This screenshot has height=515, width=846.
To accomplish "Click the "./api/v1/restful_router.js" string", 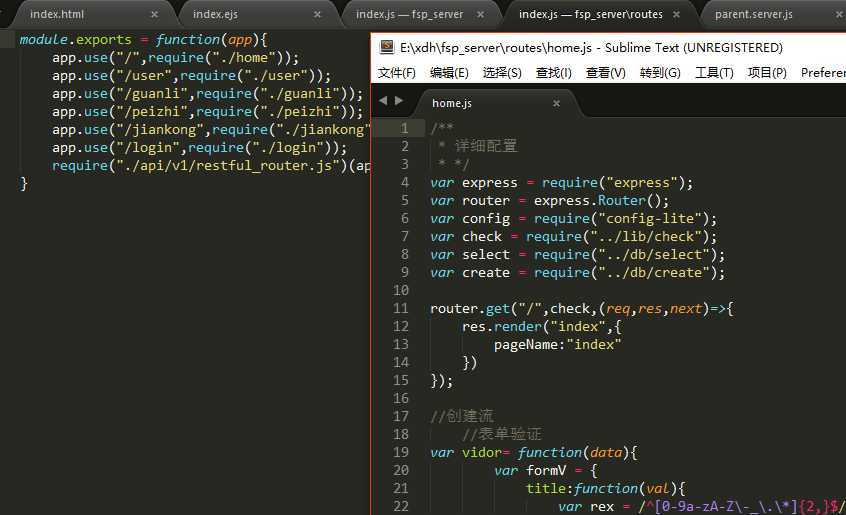I will point(228,166).
